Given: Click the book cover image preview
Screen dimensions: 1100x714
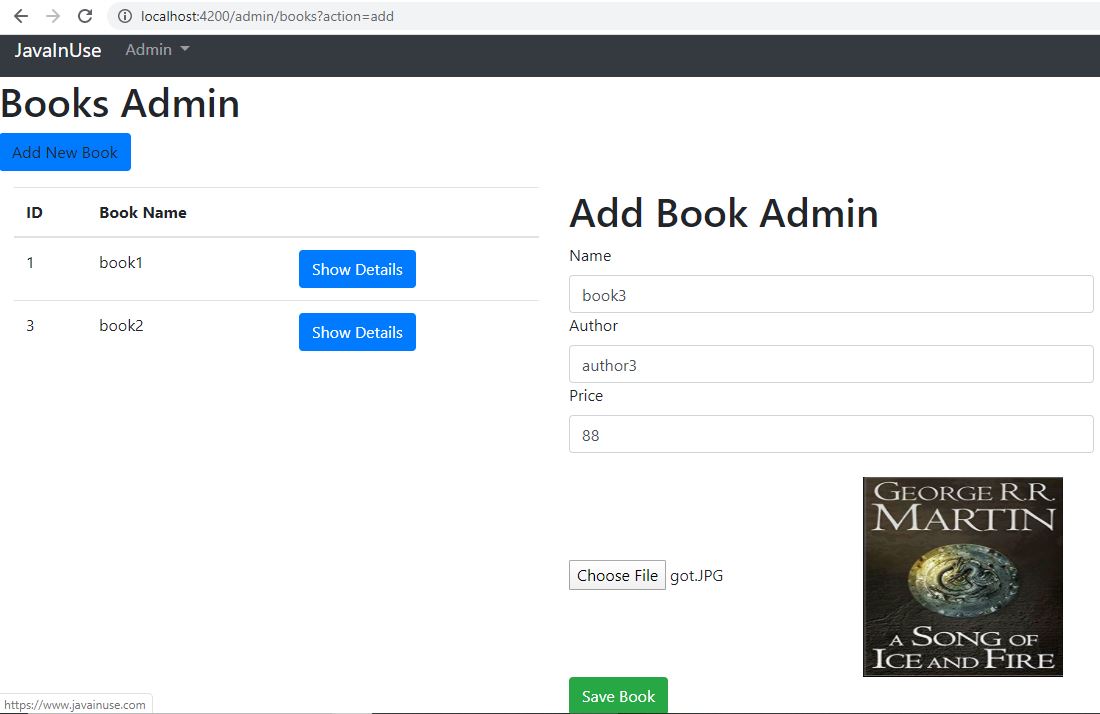Looking at the screenshot, I should click(962, 577).
